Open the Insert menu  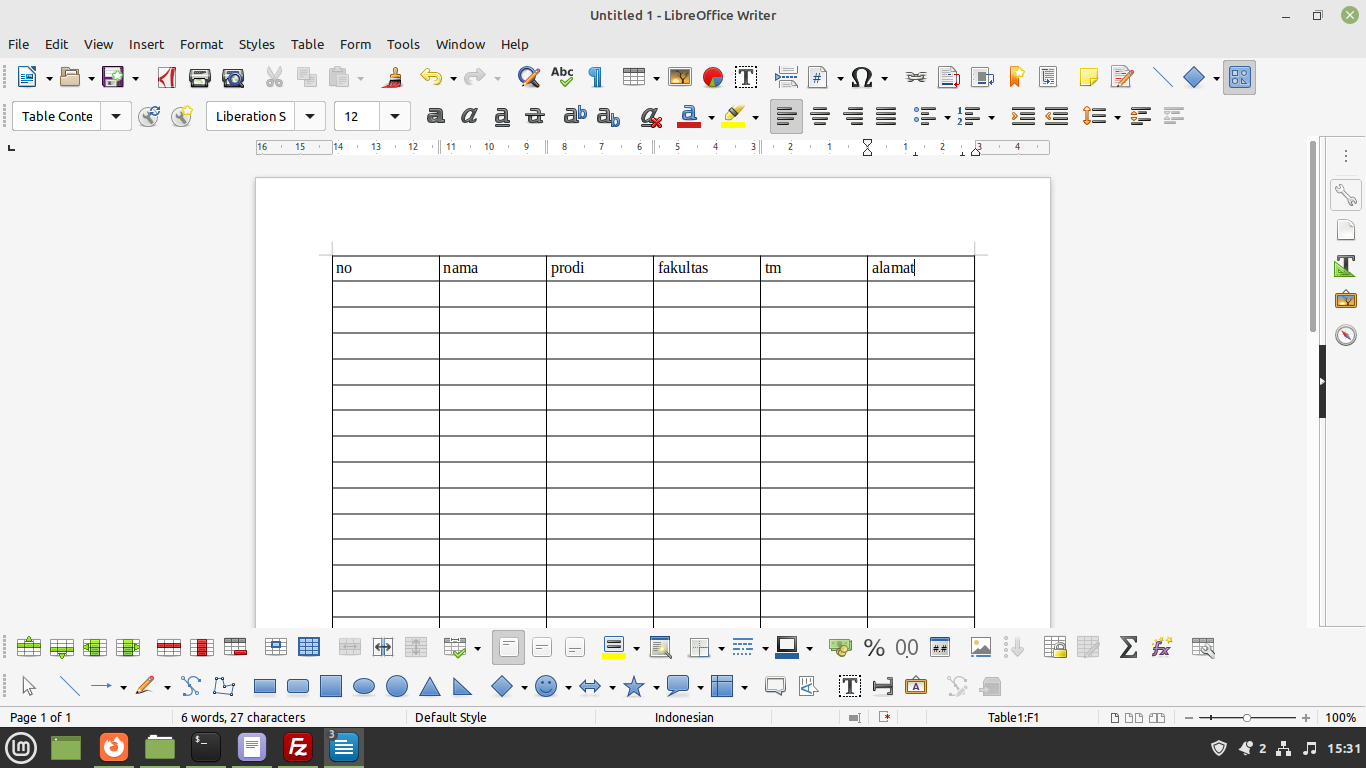[x=146, y=44]
